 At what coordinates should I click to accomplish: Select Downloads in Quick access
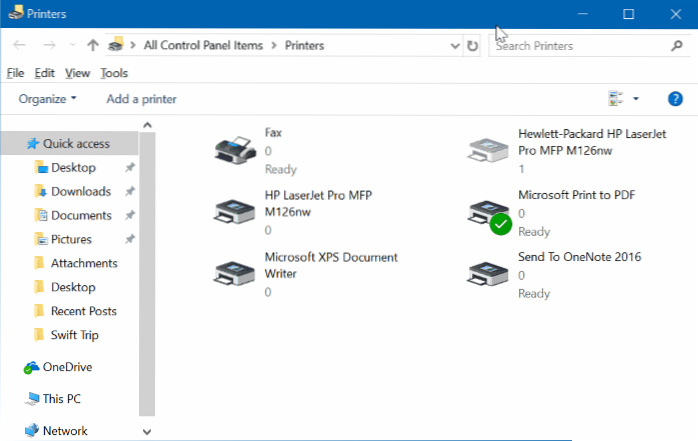click(x=80, y=191)
